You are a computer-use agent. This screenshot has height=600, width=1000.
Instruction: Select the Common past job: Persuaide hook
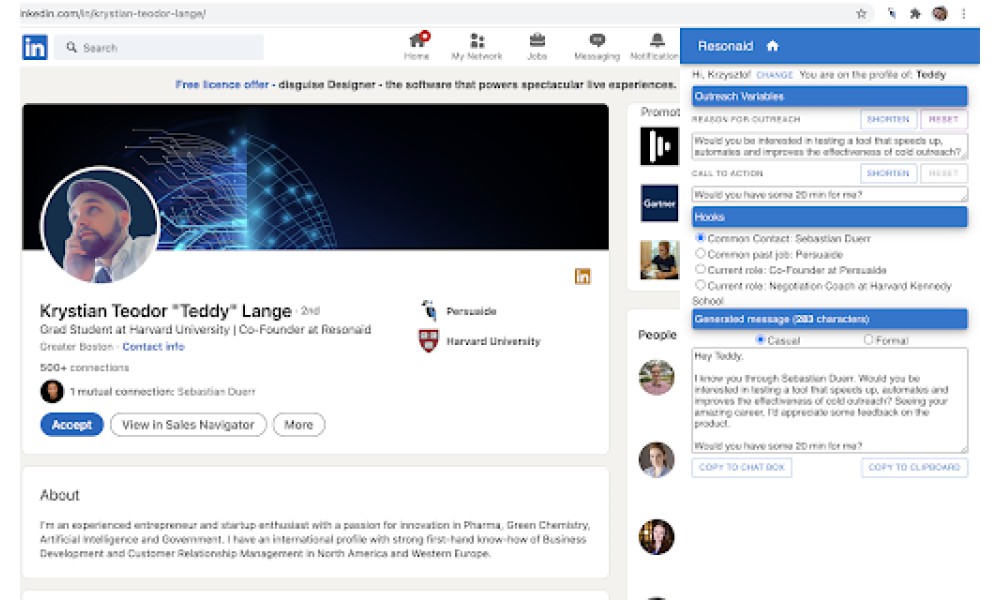[700, 254]
